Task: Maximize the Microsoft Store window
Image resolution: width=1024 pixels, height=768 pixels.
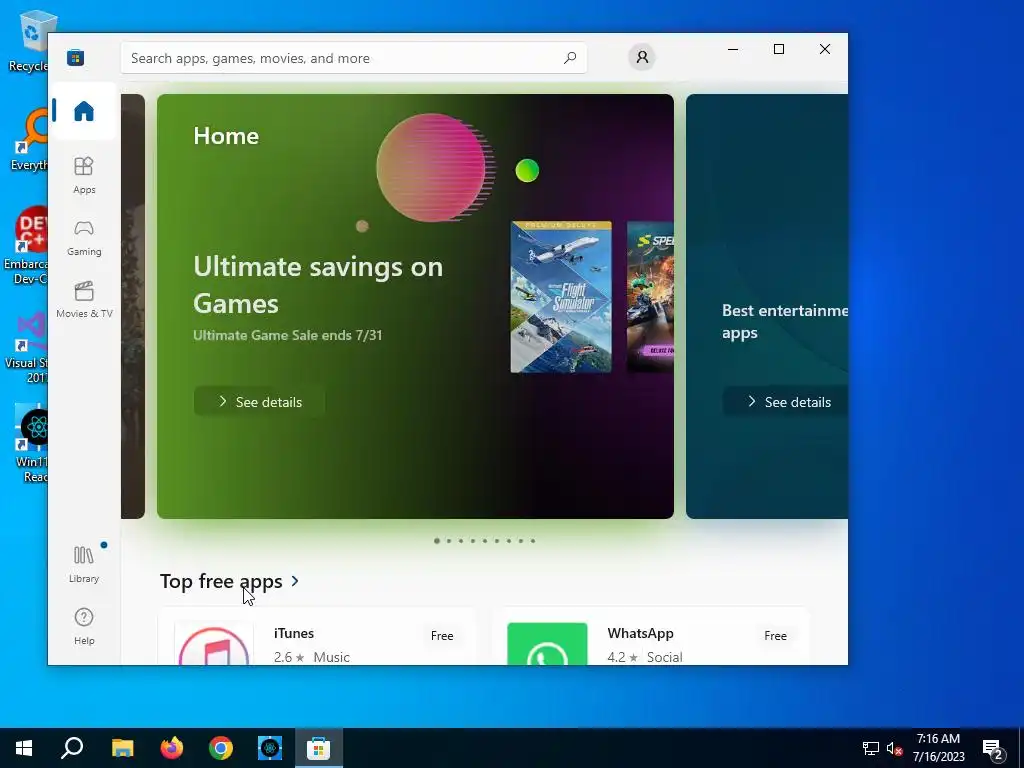Action: click(x=778, y=49)
